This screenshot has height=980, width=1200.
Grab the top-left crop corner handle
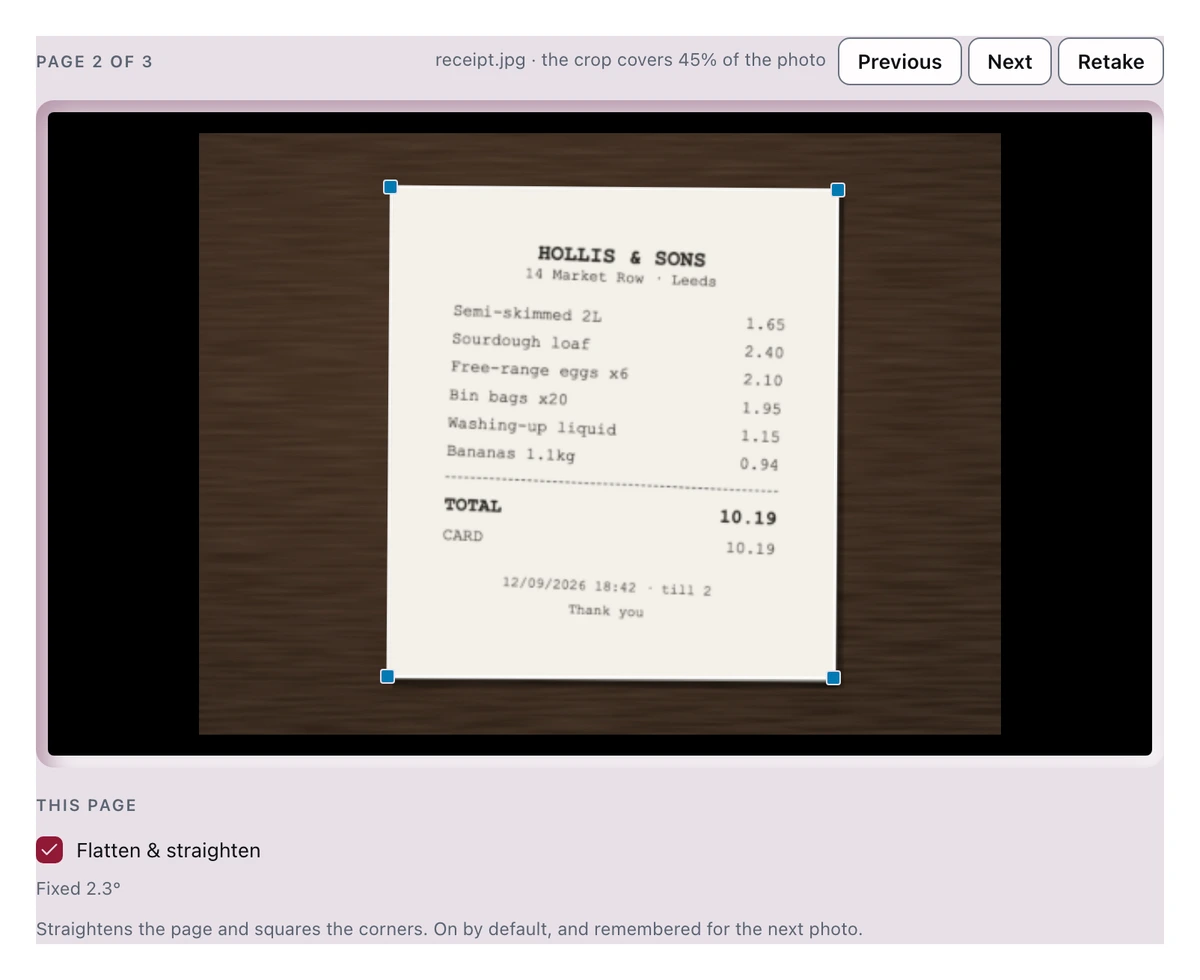(391, 187)
